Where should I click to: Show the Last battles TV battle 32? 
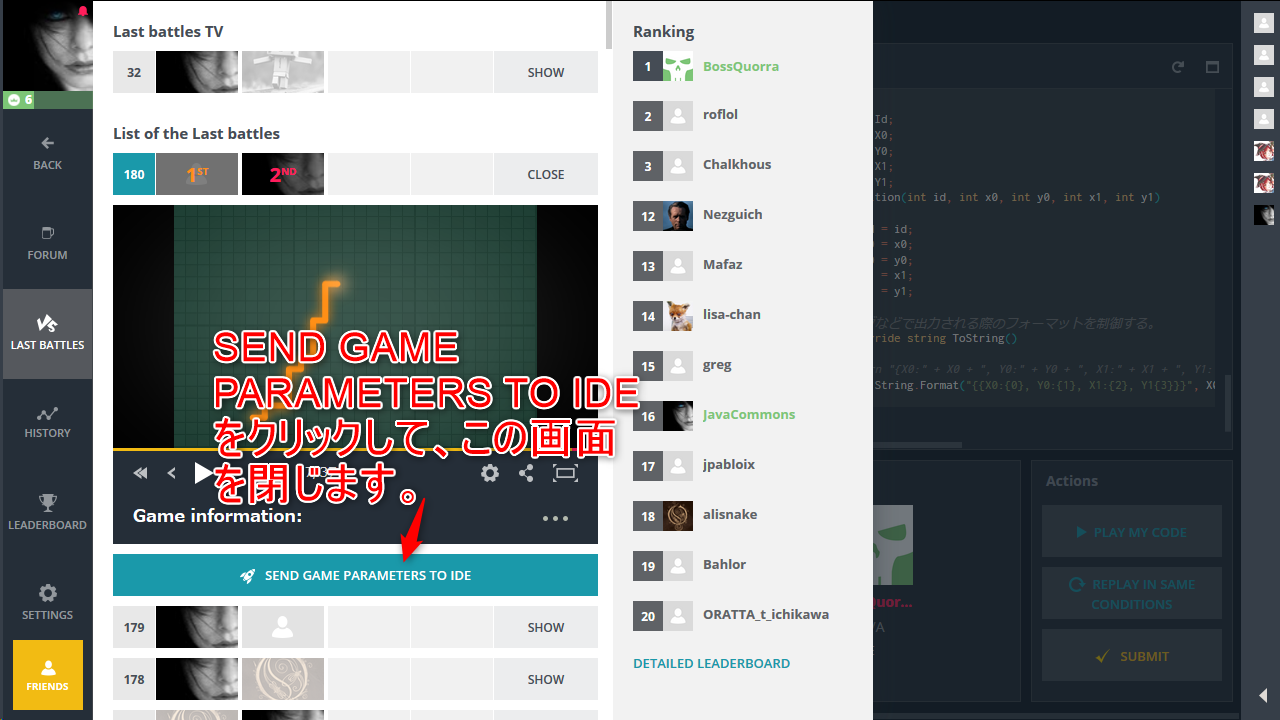(x=545, y=72)
